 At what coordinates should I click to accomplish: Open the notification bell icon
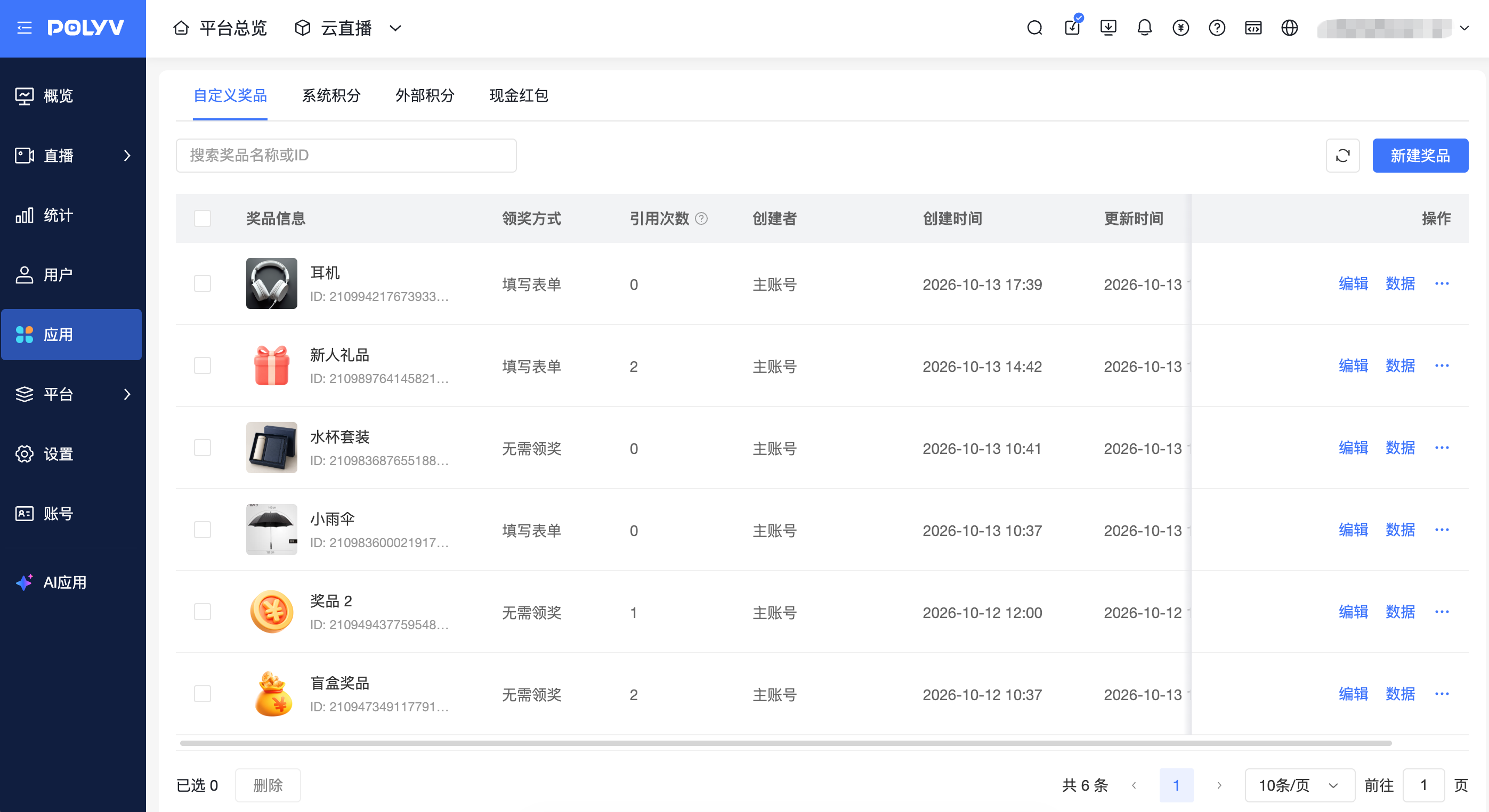pos(1145,28)
